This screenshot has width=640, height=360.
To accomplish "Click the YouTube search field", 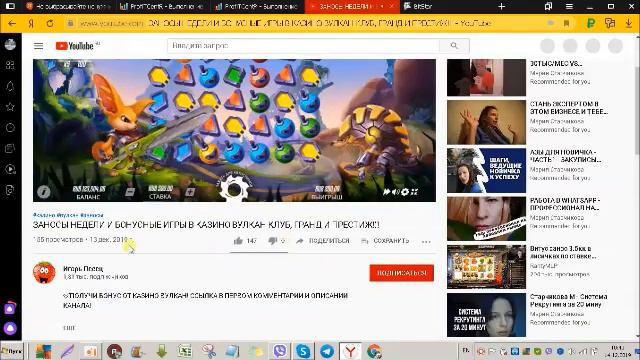I will pos(303,46).
